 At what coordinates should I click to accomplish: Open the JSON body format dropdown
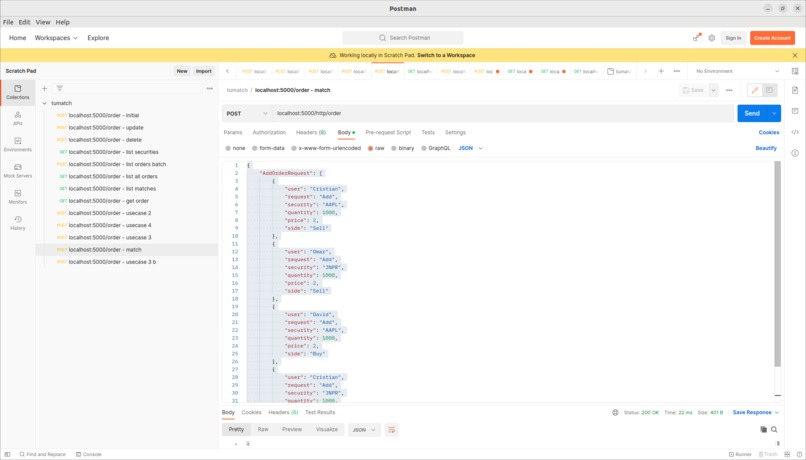coord(470,148)
